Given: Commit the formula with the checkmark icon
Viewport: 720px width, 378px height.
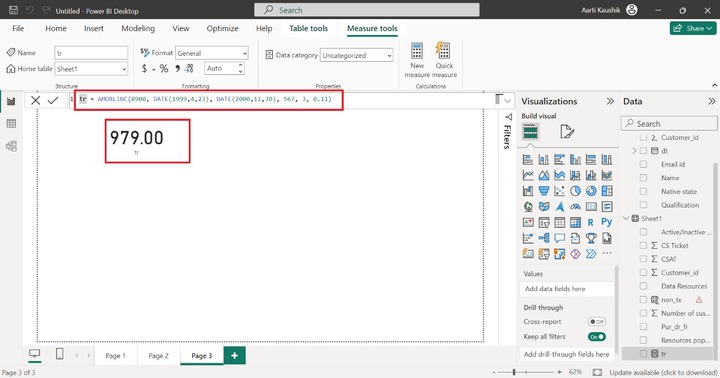Looking at the screenshot, I should 53,101.
